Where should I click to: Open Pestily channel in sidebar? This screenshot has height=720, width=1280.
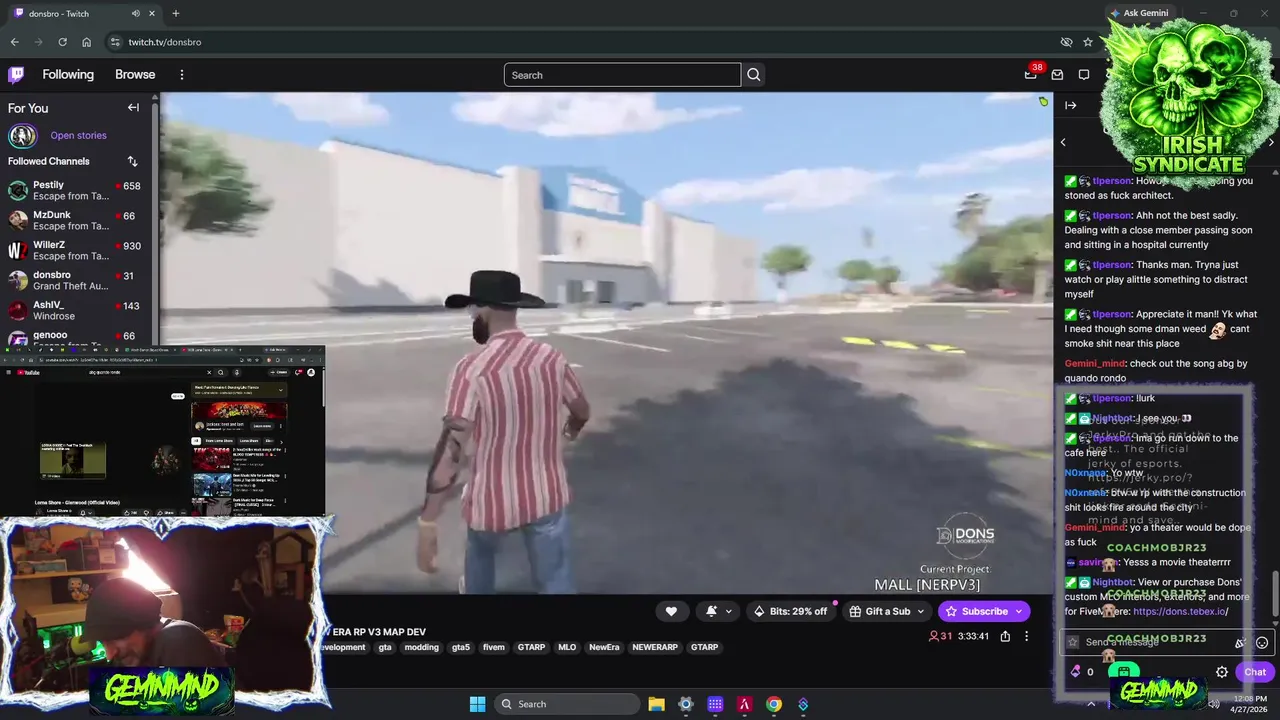[x=76, y=190]
